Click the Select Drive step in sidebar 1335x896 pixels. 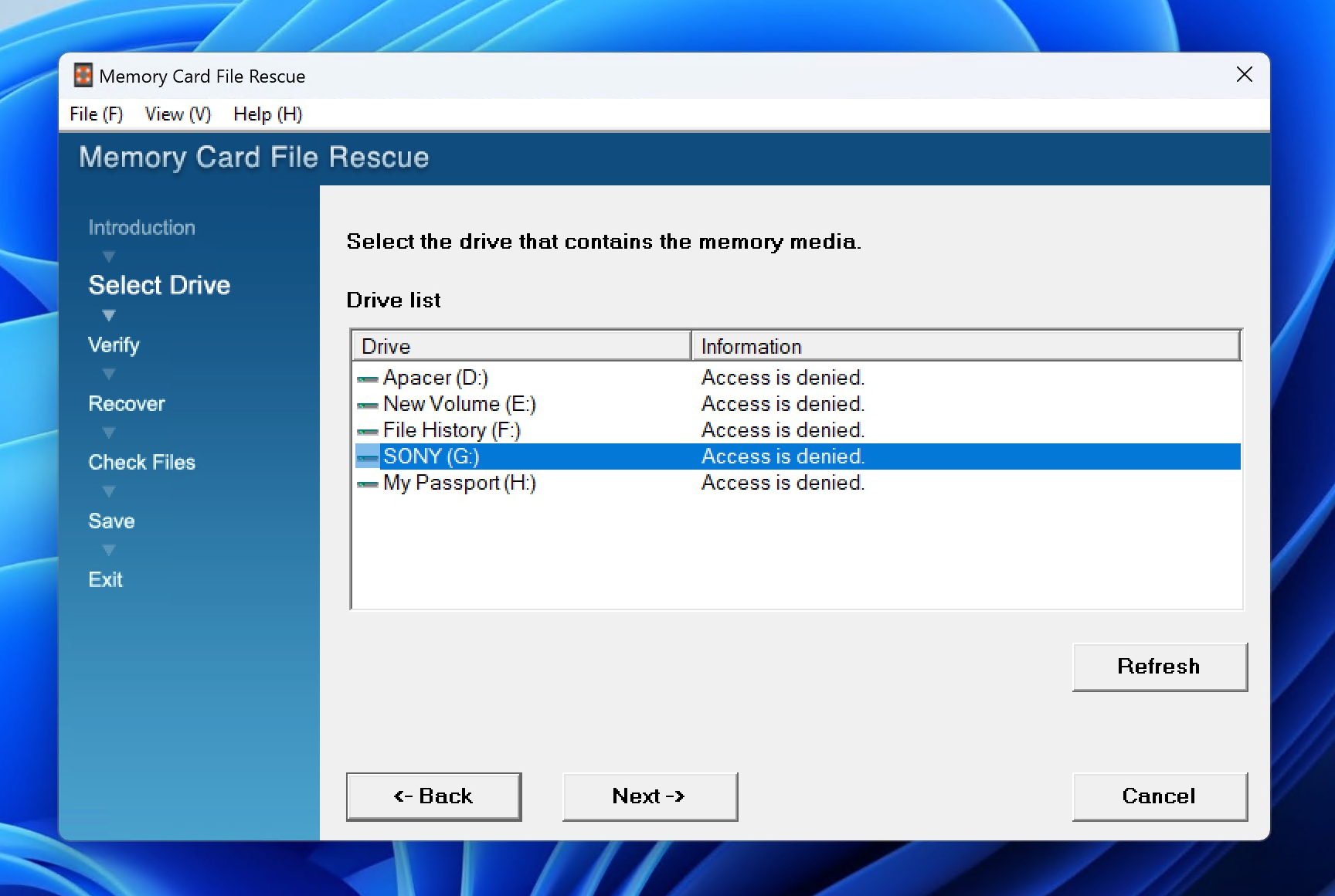159,285
